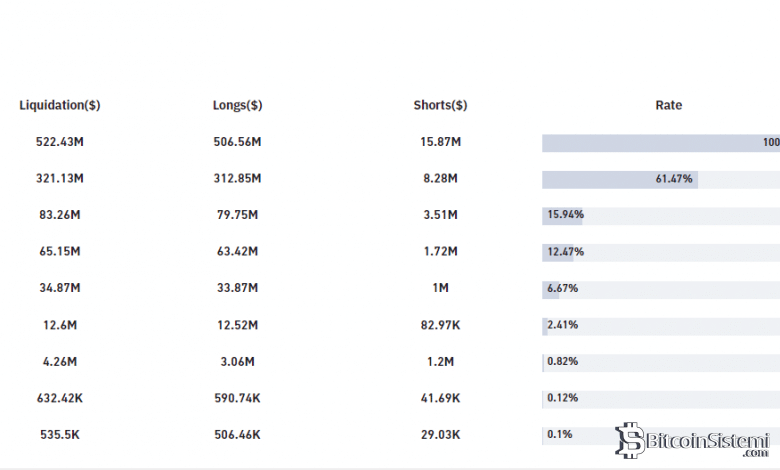
Task: Click the 590.74K longs value
Action: [237, 398]
